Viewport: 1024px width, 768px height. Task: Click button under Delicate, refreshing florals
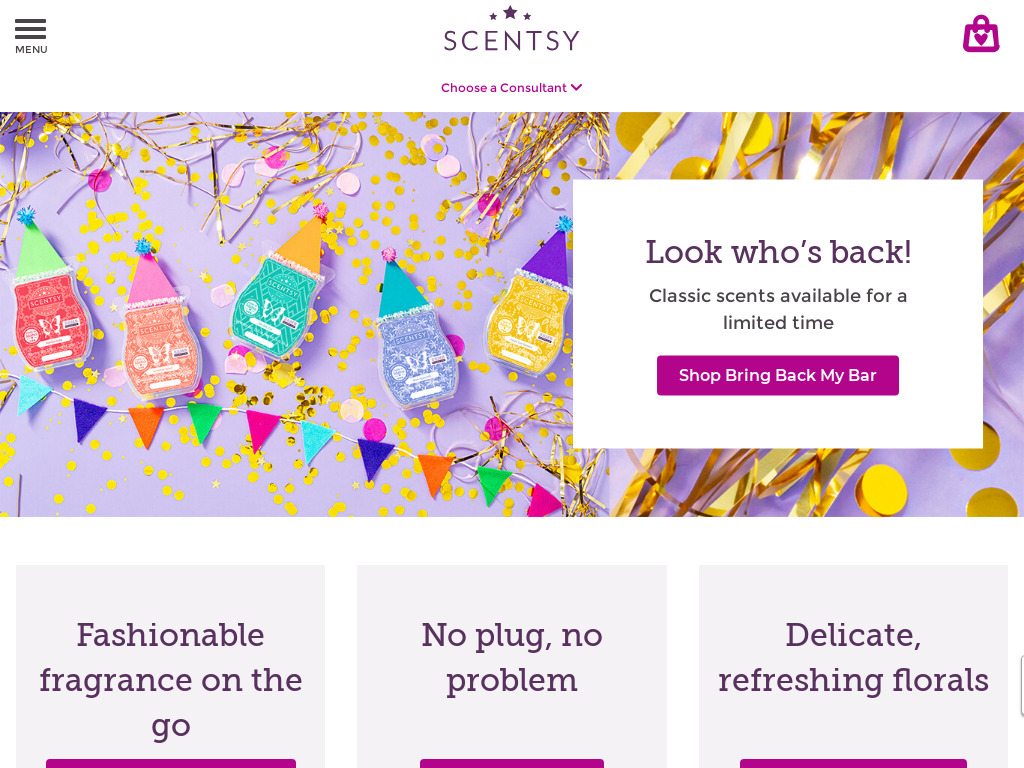pos(854,763)
